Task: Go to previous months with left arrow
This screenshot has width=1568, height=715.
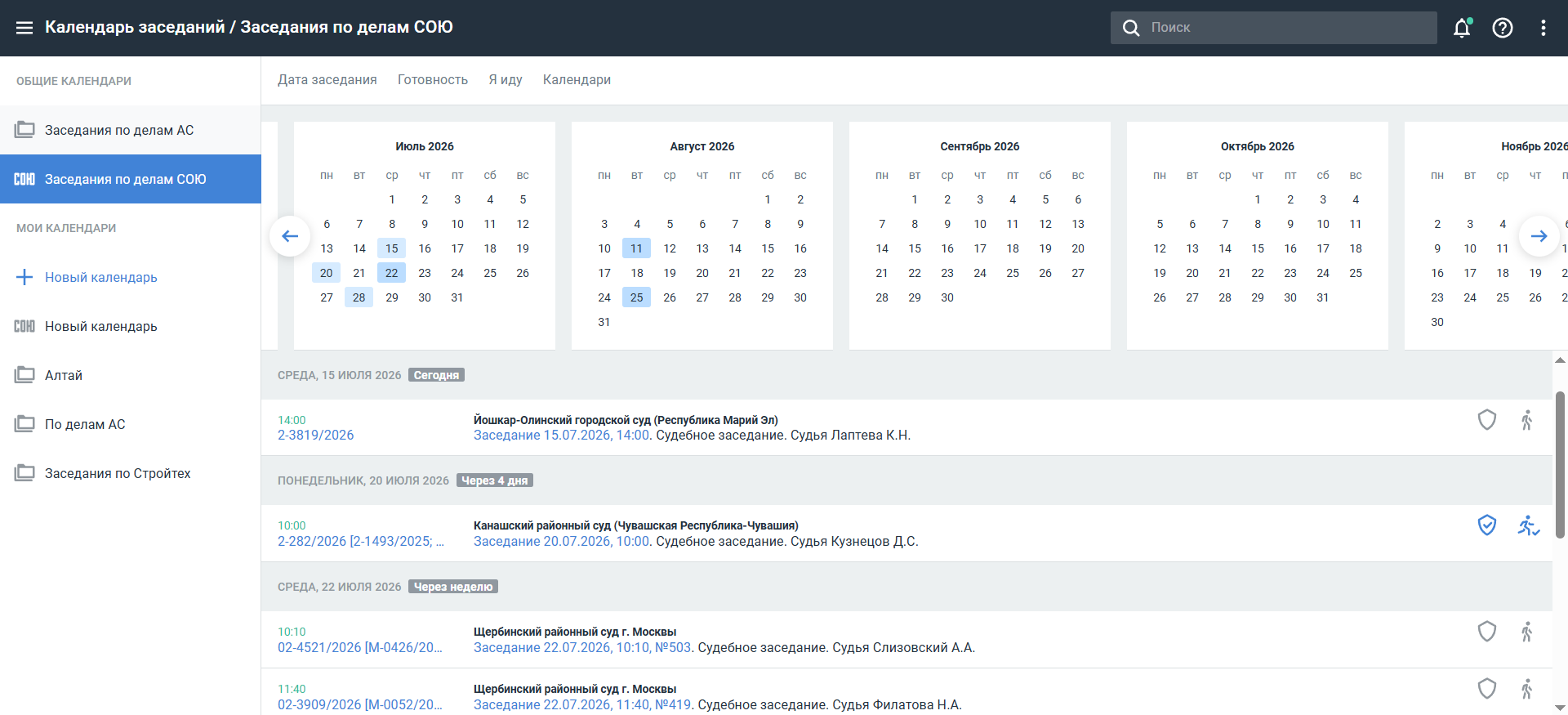Action: tap(290, 236)
